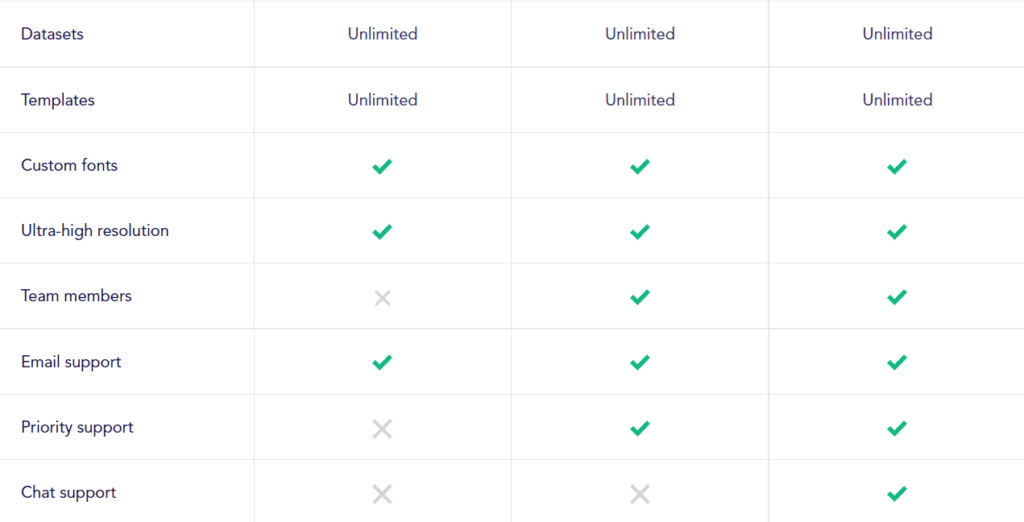Select the Datasets row label

52,34
